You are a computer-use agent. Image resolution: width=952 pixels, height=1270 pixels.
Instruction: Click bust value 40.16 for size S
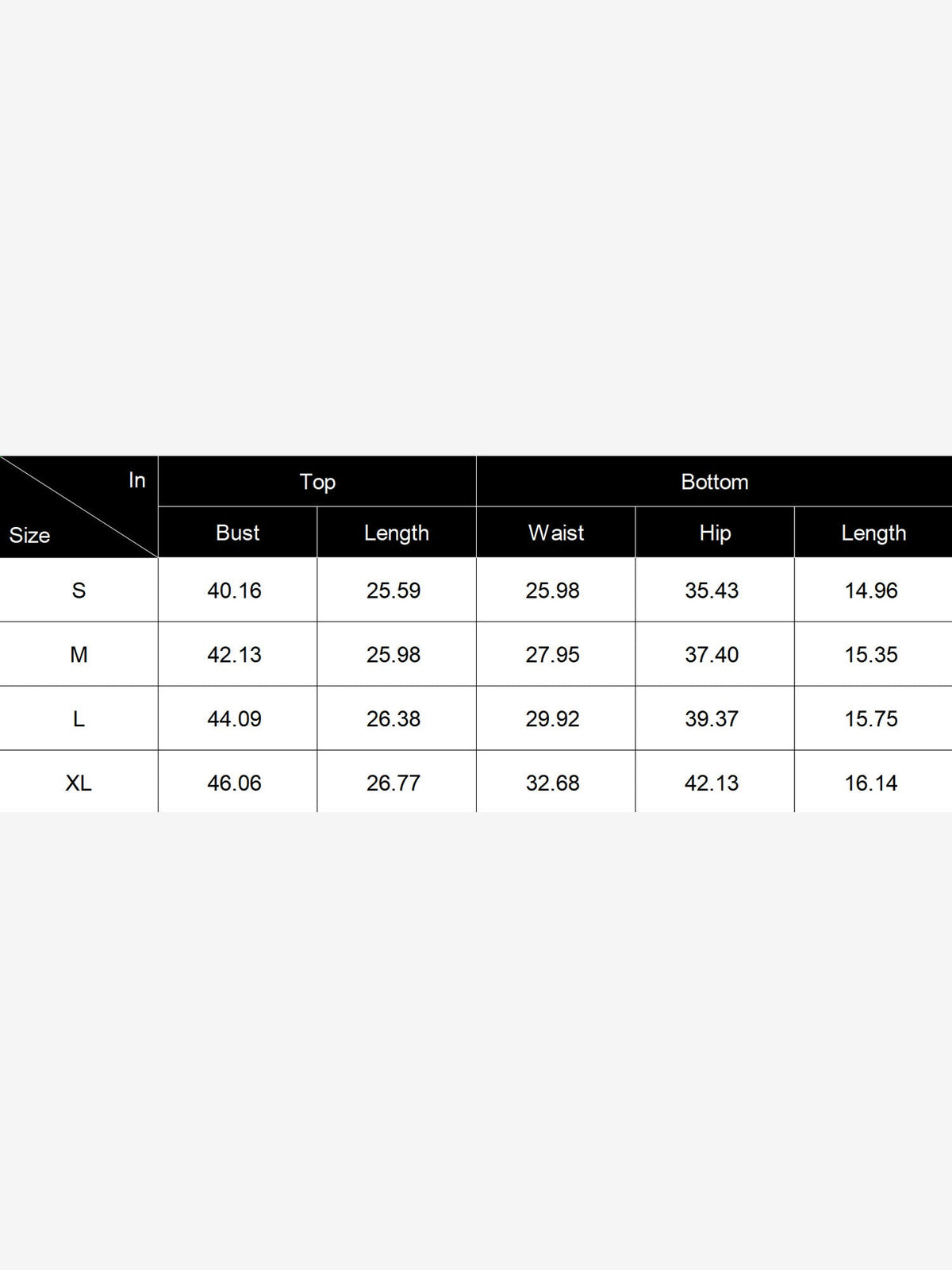(x=235, y=591)
